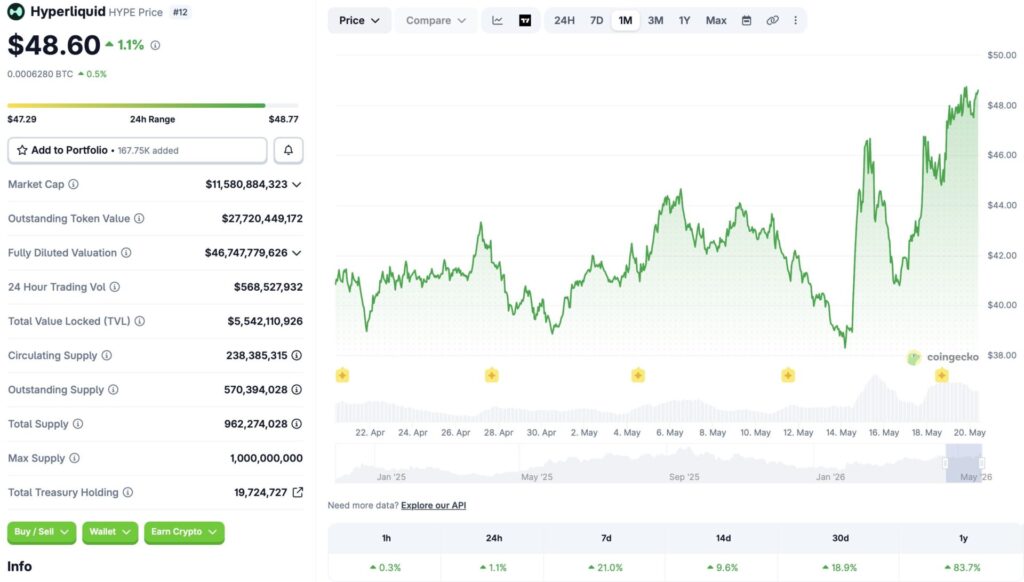Click the Hyperliquid logo icon

[x=16, y=12]
